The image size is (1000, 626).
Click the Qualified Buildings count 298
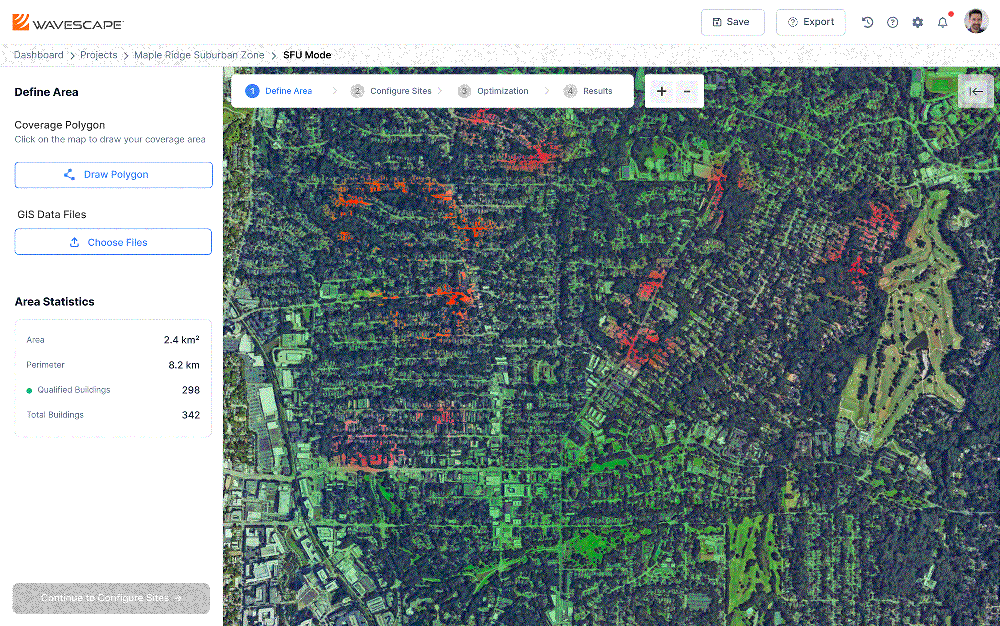click(x=191, y=390)
